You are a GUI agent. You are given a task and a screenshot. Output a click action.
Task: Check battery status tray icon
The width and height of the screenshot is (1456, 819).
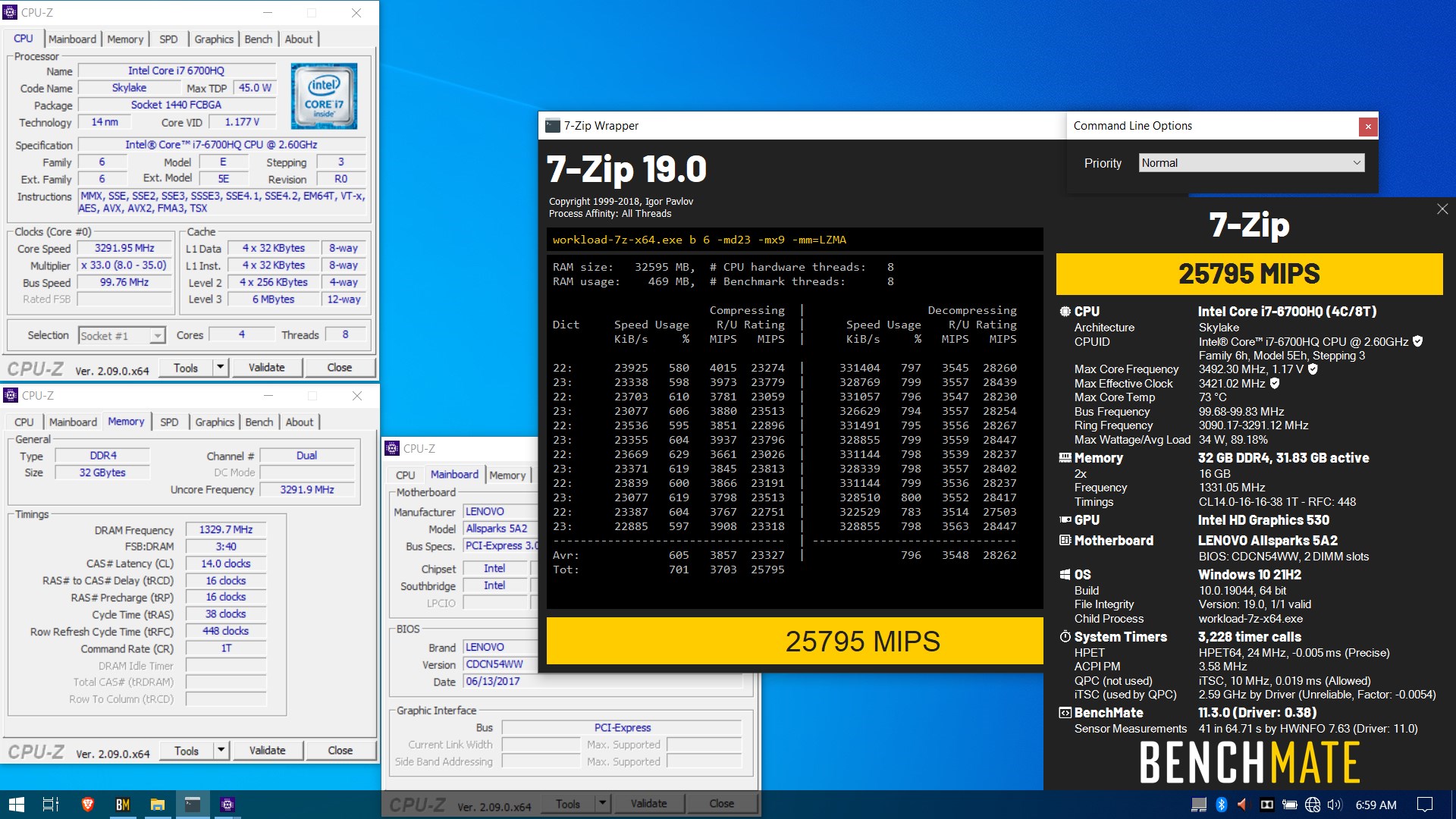click(1289, 805)
